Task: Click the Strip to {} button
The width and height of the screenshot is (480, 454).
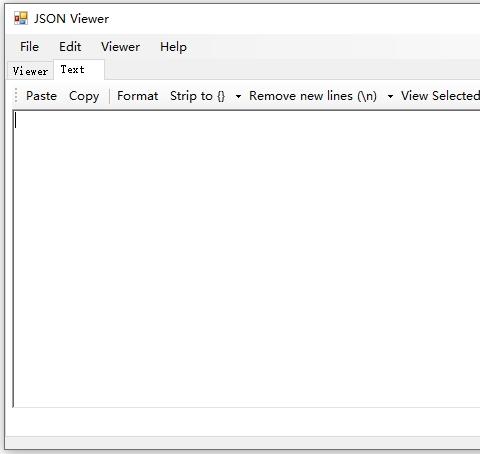Action: [198, 96]
